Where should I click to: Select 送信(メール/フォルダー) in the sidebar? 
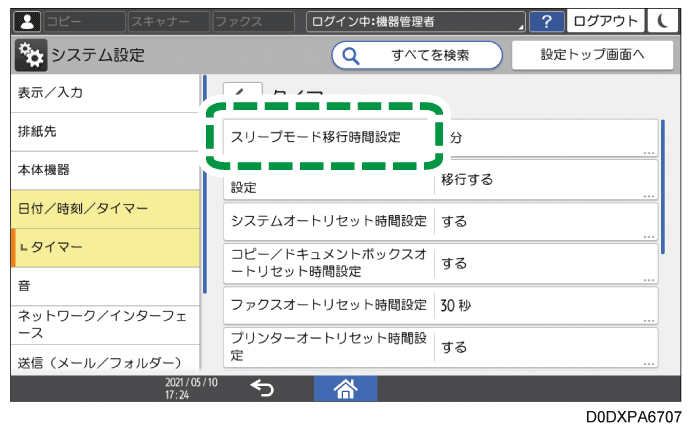coord(105,360)
